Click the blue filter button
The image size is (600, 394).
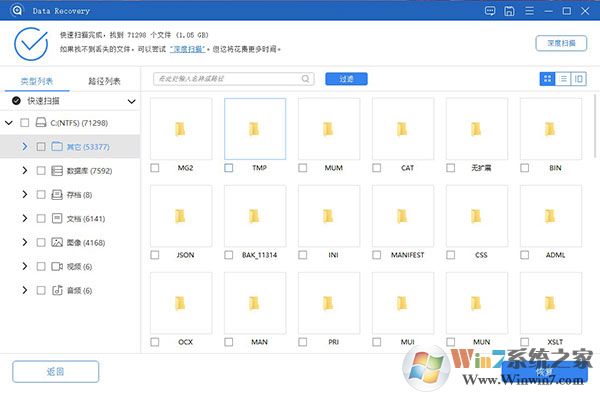346,79
